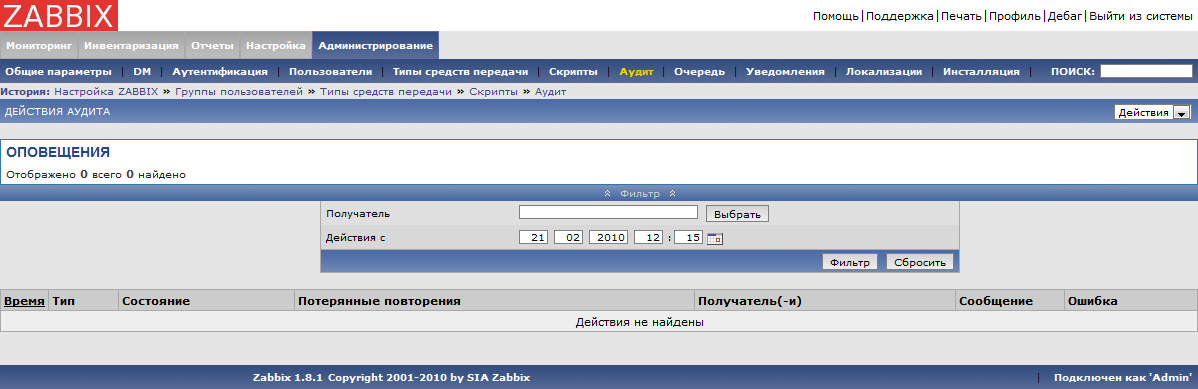
Task: Open the Профиль link
Action: click(1015, 15)
